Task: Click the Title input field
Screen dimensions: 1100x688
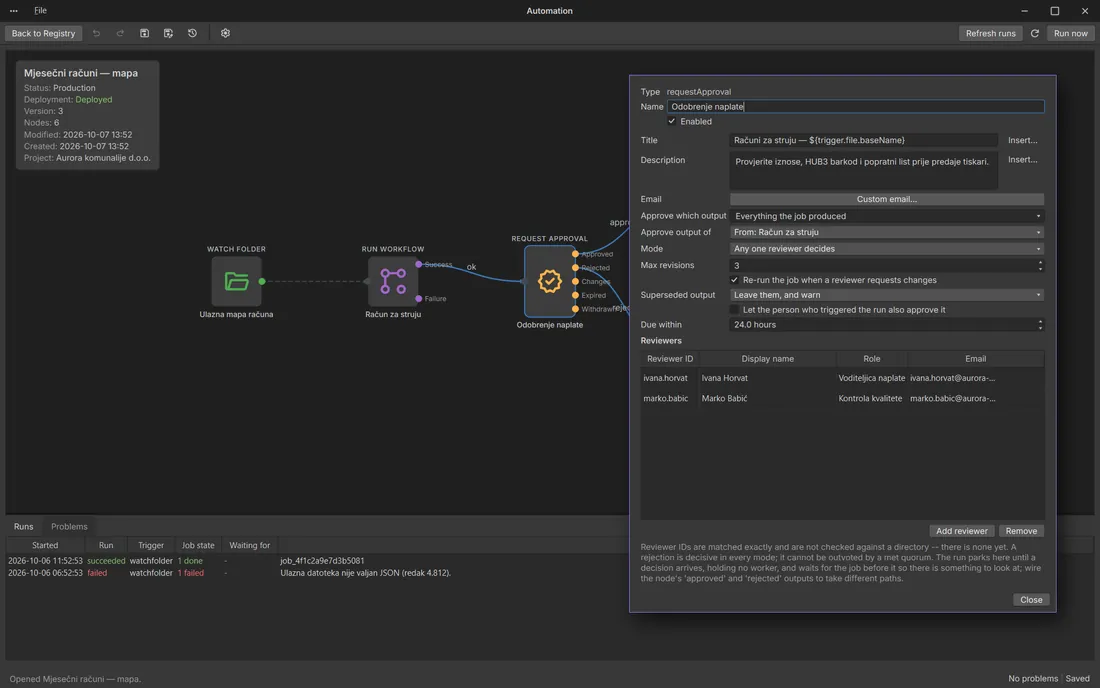Action: click(x=864, y=140)
